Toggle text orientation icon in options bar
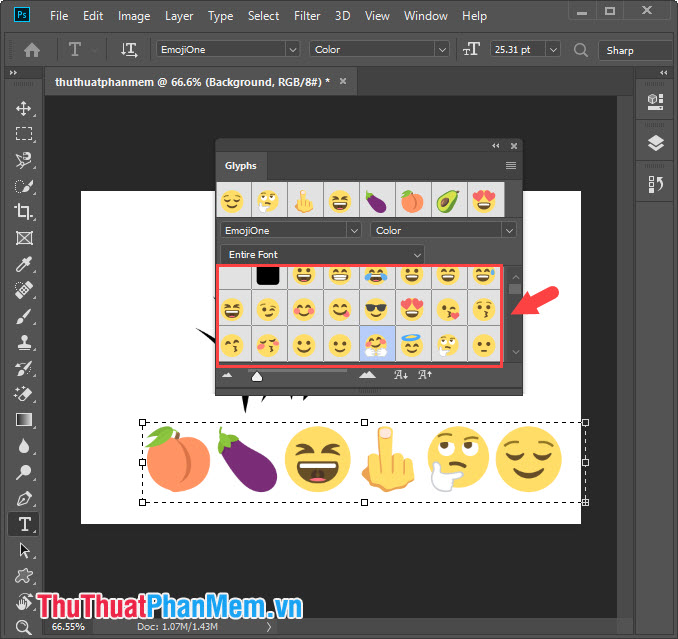This screenshot has width=678, height=639. click(x=129, y=50)
